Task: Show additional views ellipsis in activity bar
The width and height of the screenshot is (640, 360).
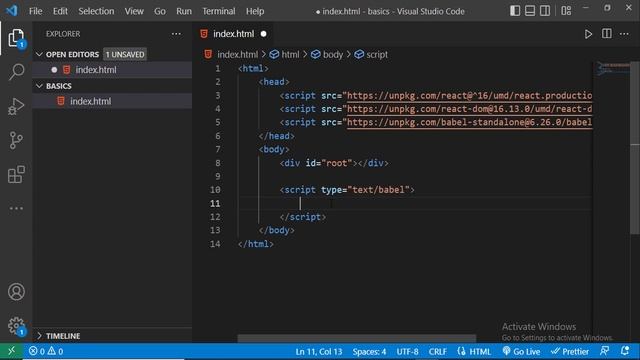Action: (x=16, y=208)
